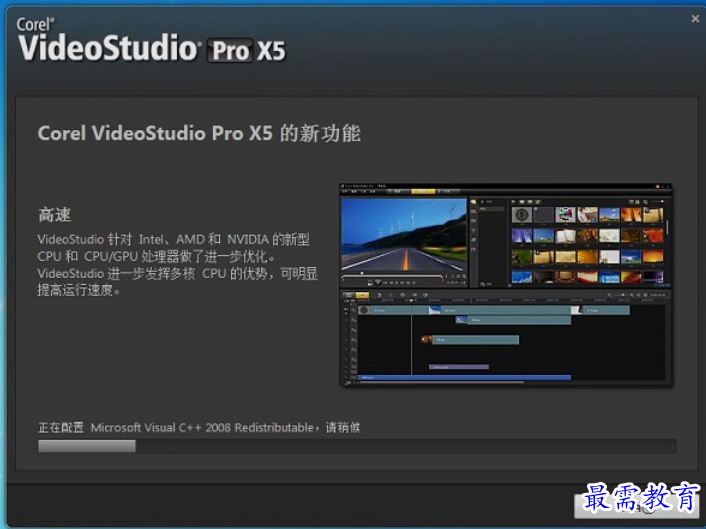The height and width of the screenshot is (529, 706).
Task: Click the "高速" feature title
Action: [54, 215]
